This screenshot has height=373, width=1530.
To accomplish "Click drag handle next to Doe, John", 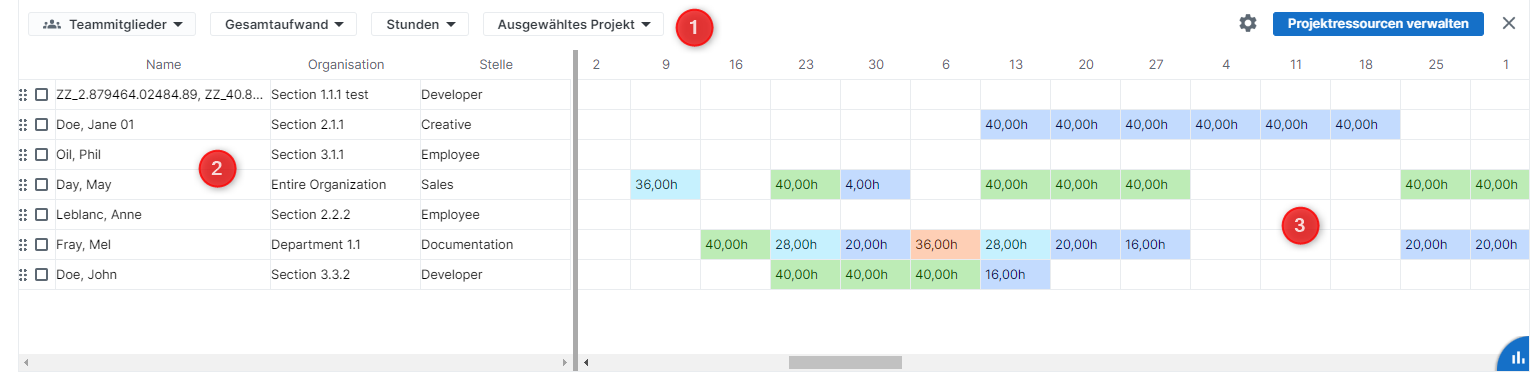I will 22,275.
